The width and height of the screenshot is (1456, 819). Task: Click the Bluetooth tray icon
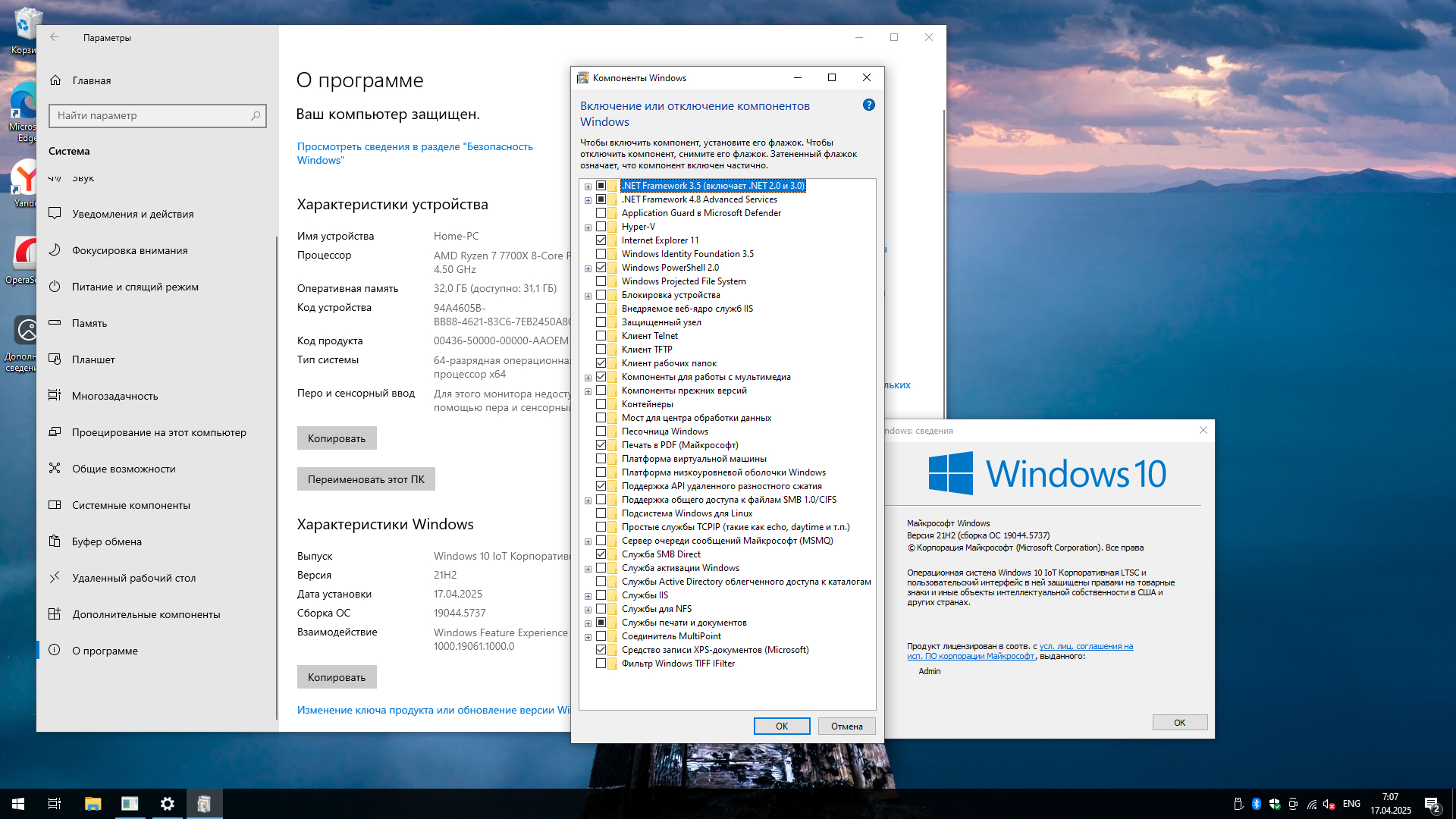pyautogui.click(x=1256, y=804)
